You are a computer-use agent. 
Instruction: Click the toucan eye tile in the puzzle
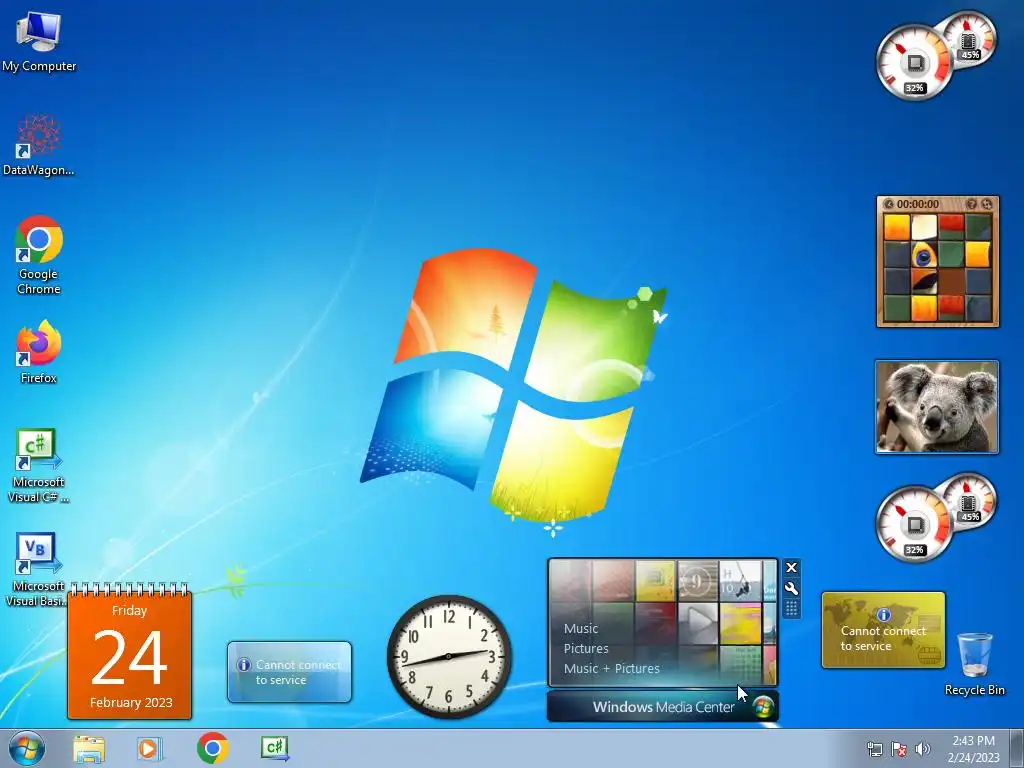point(923,255)
